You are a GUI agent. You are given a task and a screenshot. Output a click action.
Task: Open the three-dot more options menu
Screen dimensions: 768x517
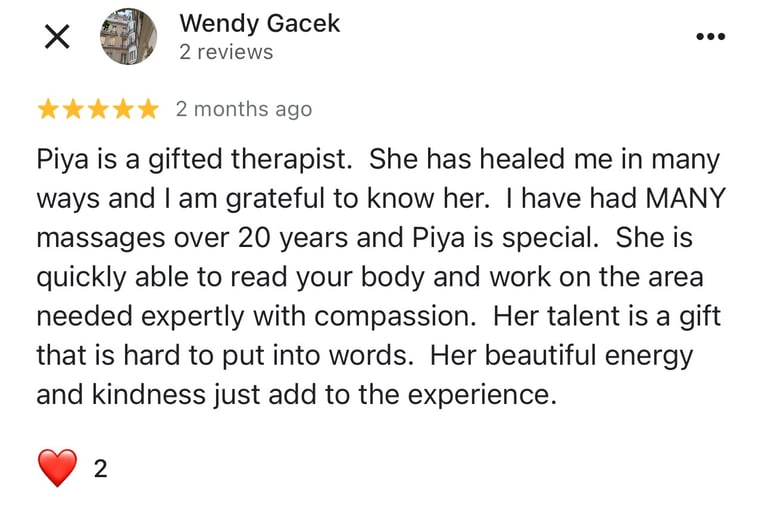point(711,36)
